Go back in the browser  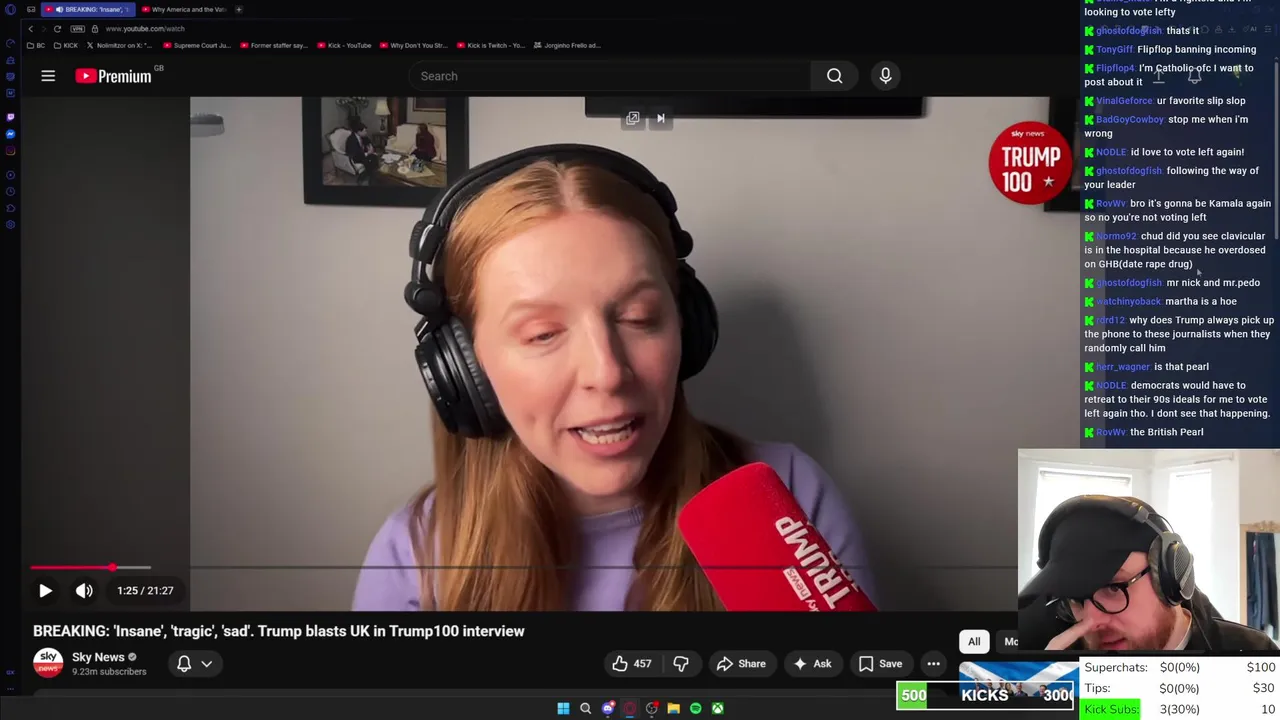point(30,29)
